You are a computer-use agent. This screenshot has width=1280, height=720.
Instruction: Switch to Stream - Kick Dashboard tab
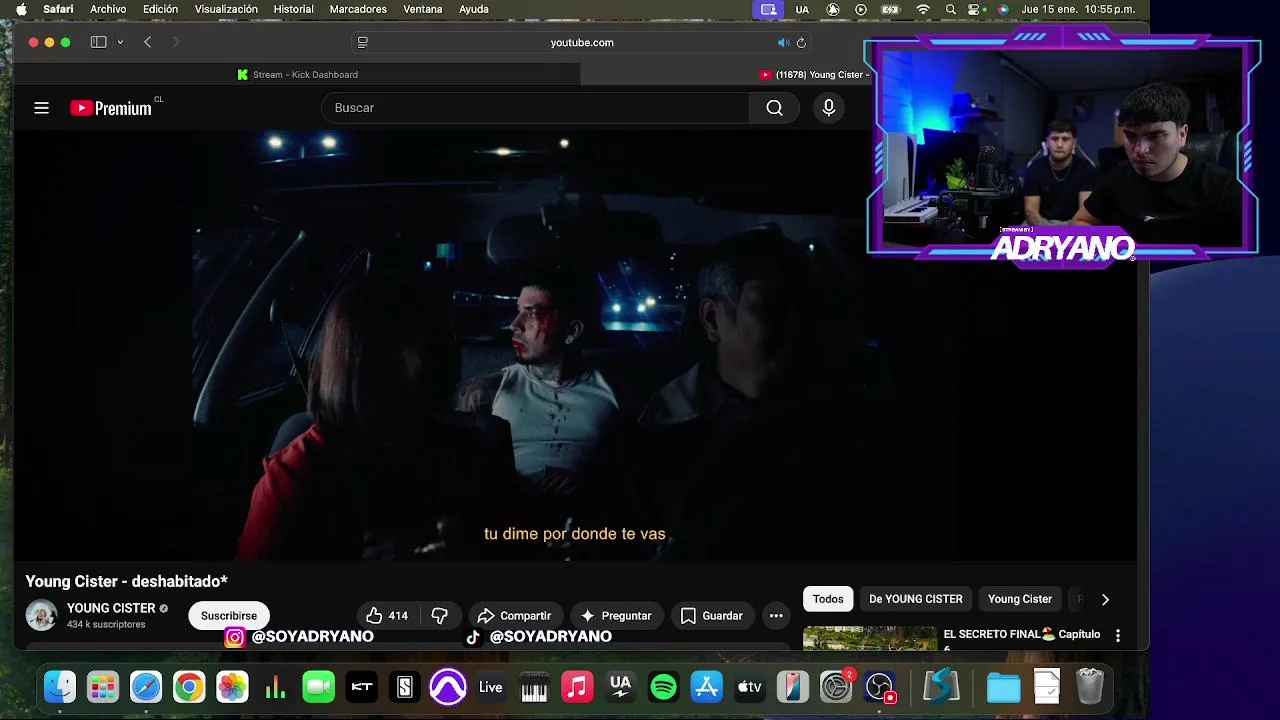point(297,75)
